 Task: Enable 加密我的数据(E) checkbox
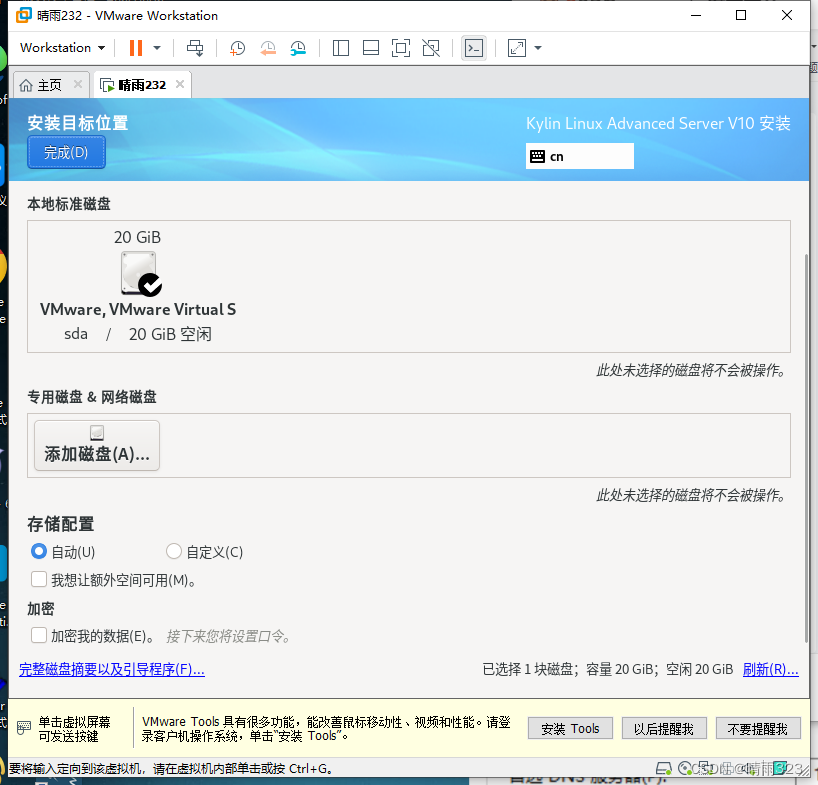(x=39, y=636)
